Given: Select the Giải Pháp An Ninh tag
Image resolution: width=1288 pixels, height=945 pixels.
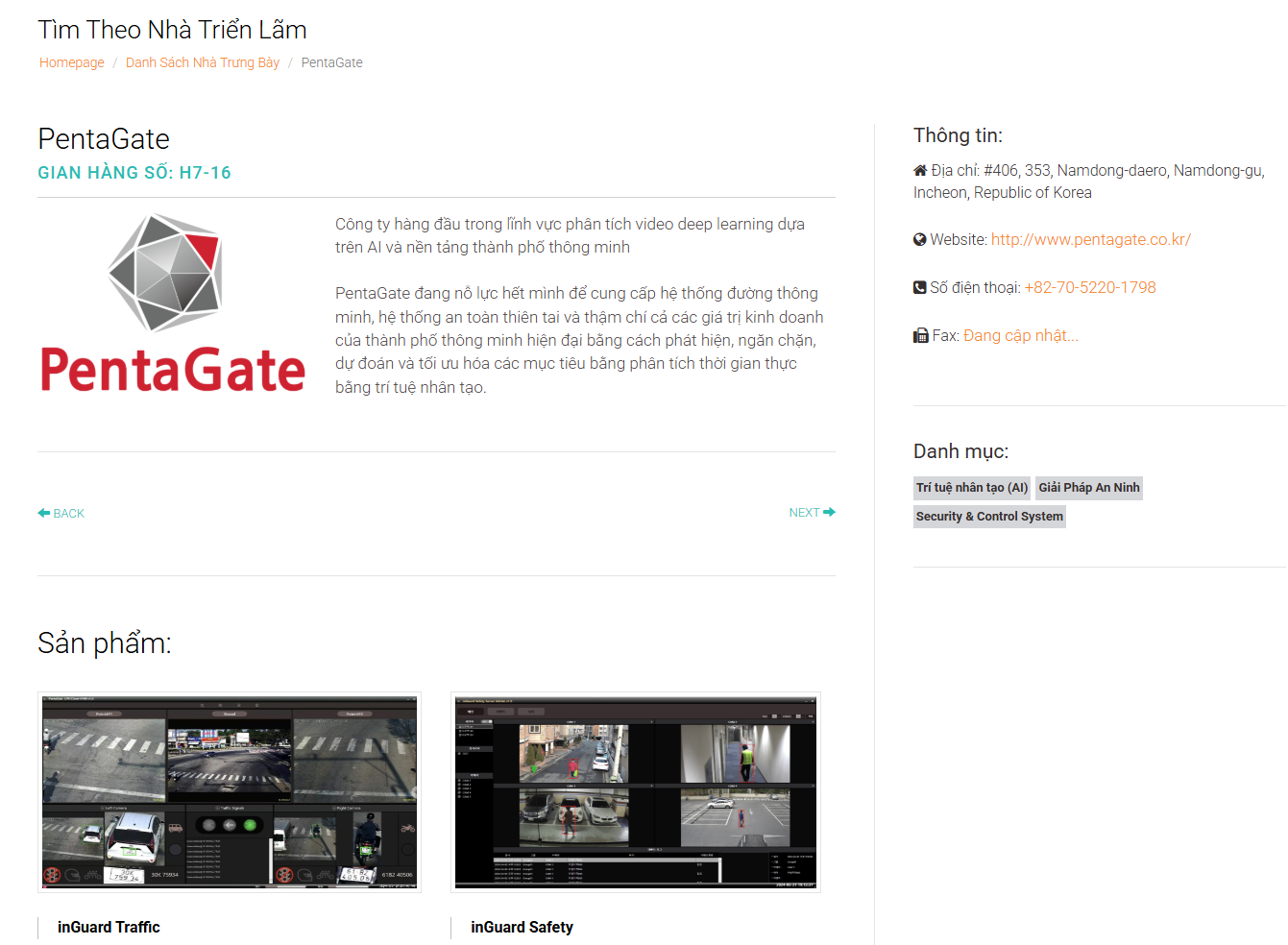Looking at the screenshot, I should (1089, 488).
